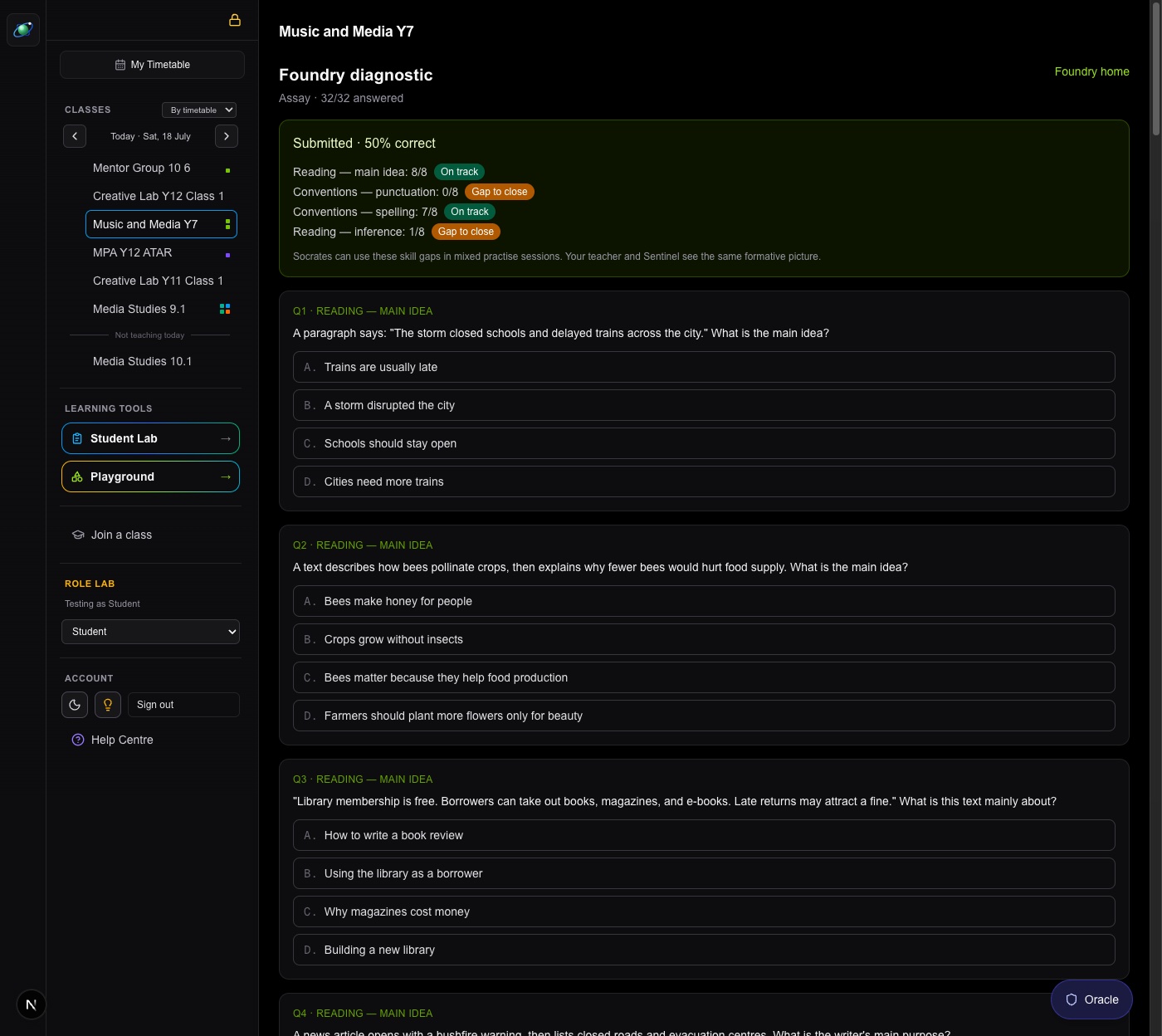Click the calendar icon on My Timetable
This screenshot has width=1162, height=1036.
point(120,65)
